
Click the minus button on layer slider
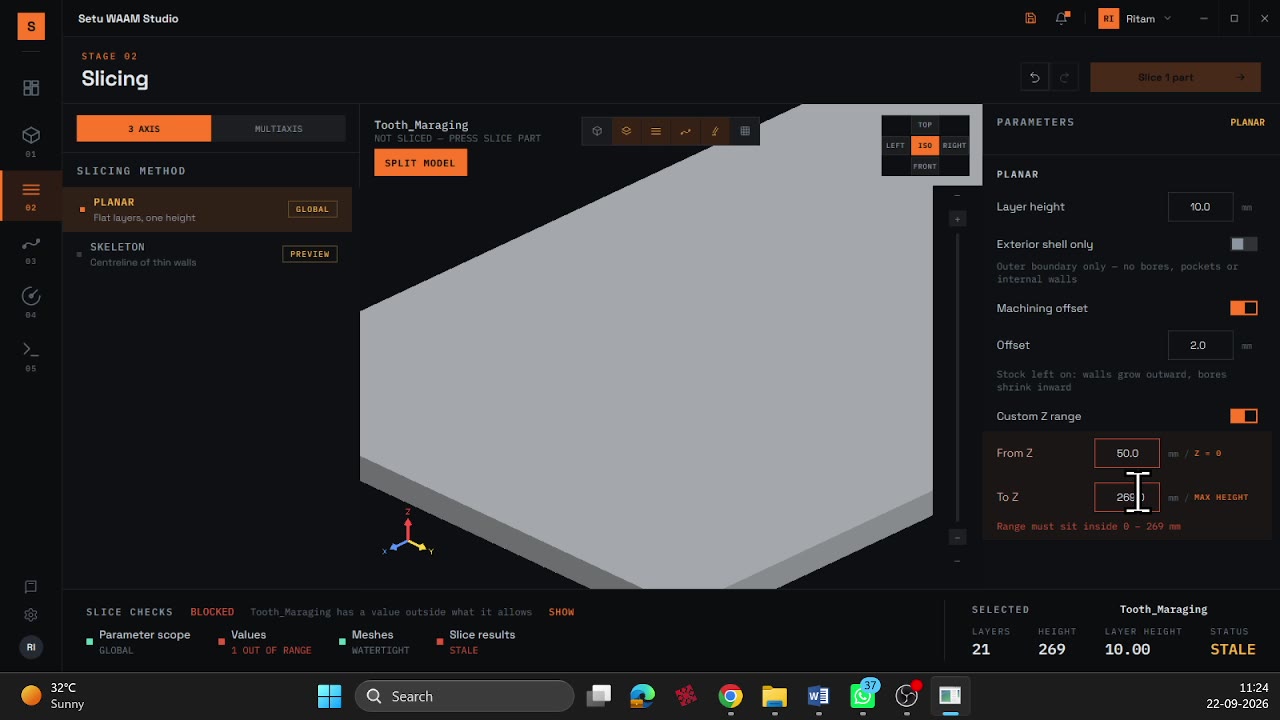(957, 538)
